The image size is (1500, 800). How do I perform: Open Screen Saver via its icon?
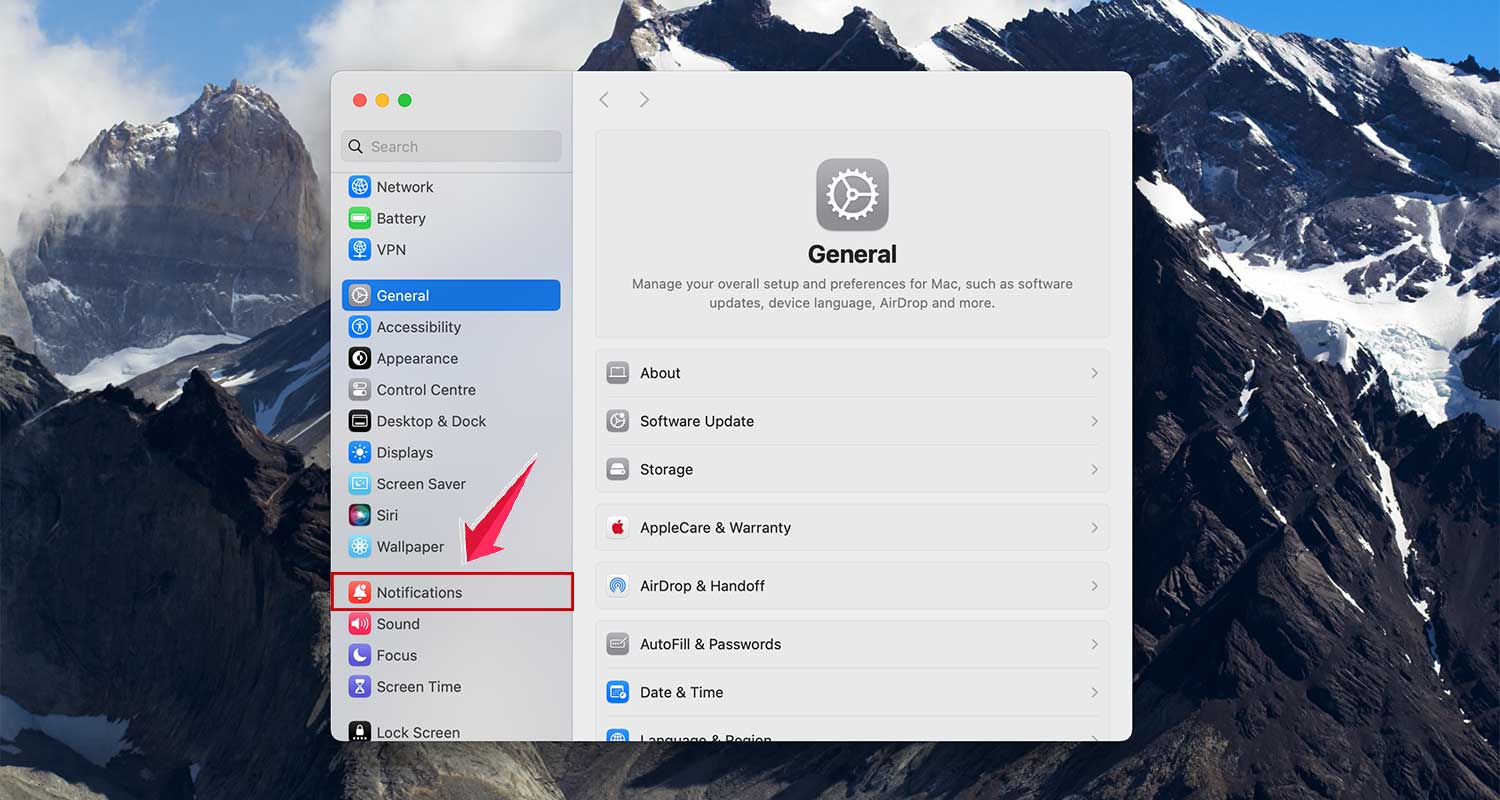(x=361, y=483)
